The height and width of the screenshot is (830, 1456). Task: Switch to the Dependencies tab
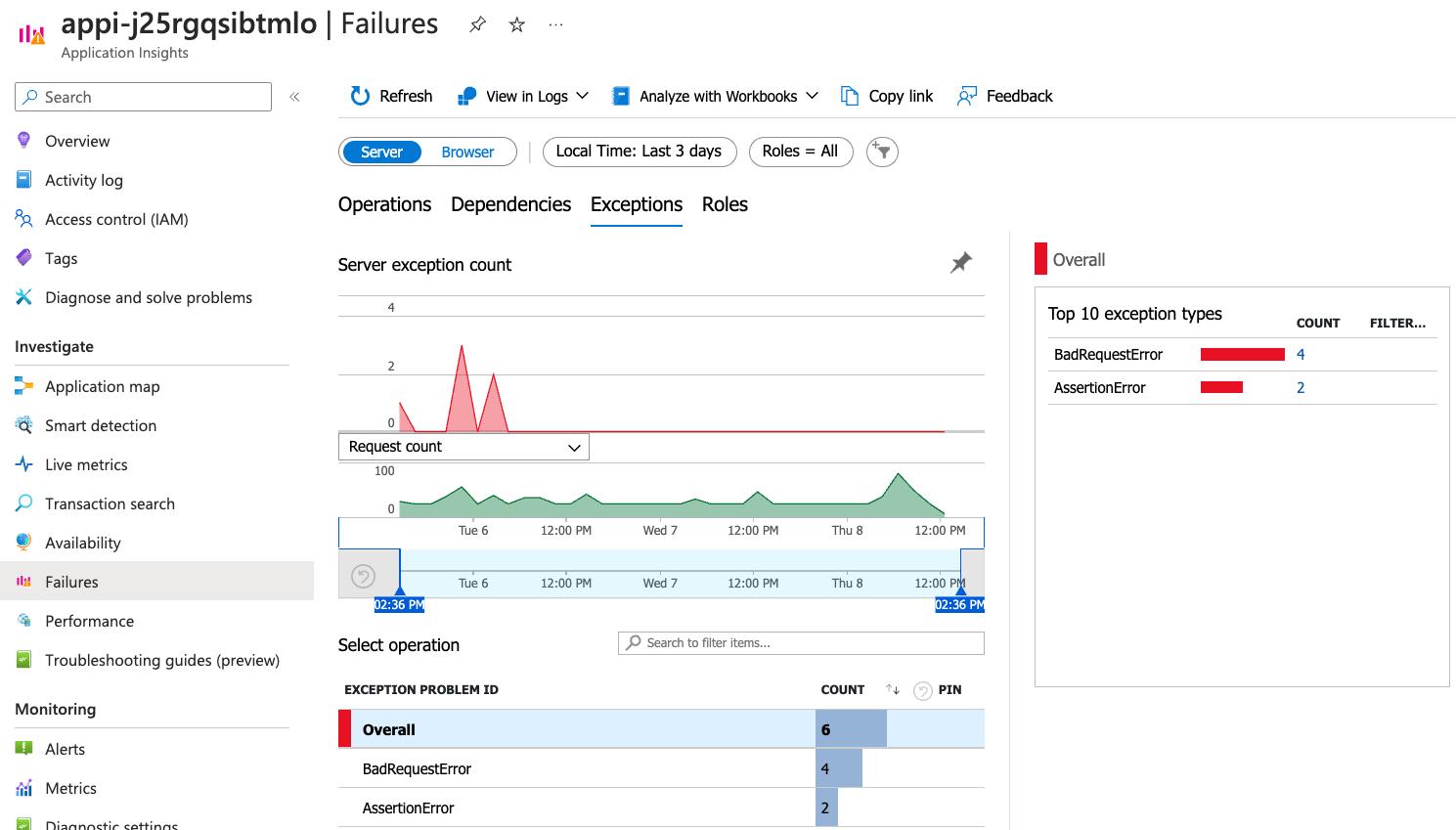[x=510, y=204]
